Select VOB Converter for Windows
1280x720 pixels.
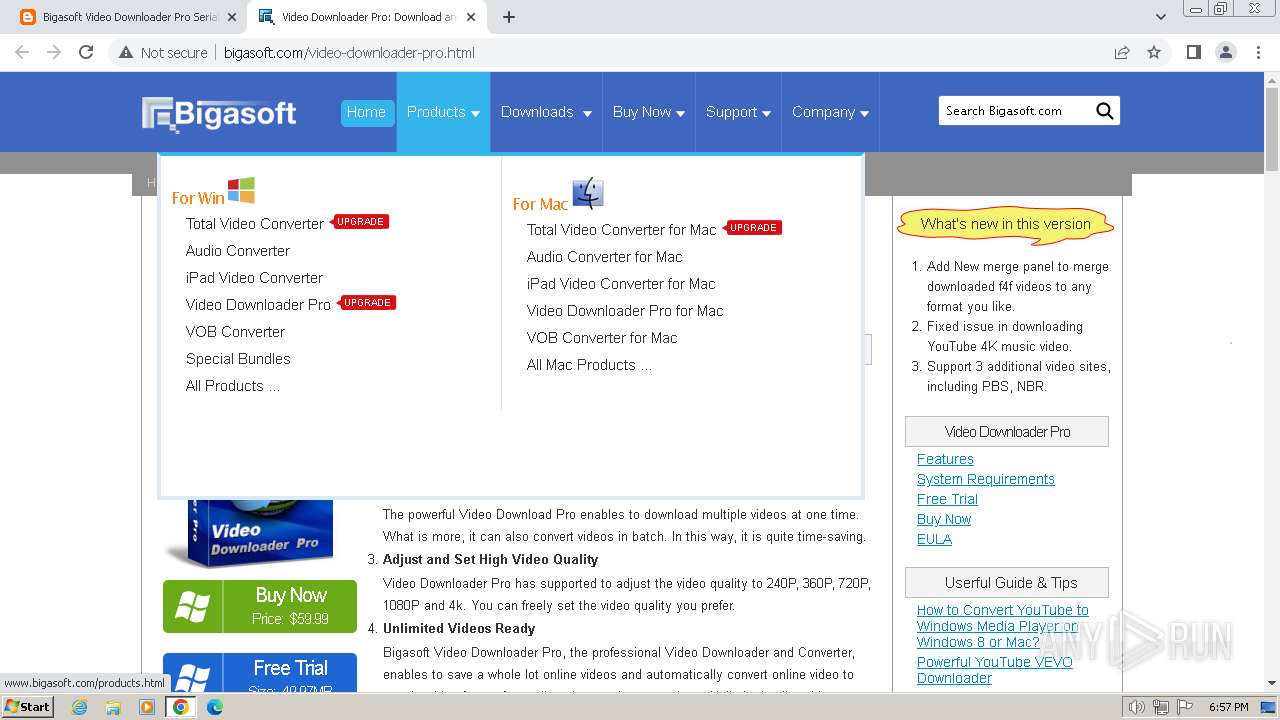click(x=235, y=332)
